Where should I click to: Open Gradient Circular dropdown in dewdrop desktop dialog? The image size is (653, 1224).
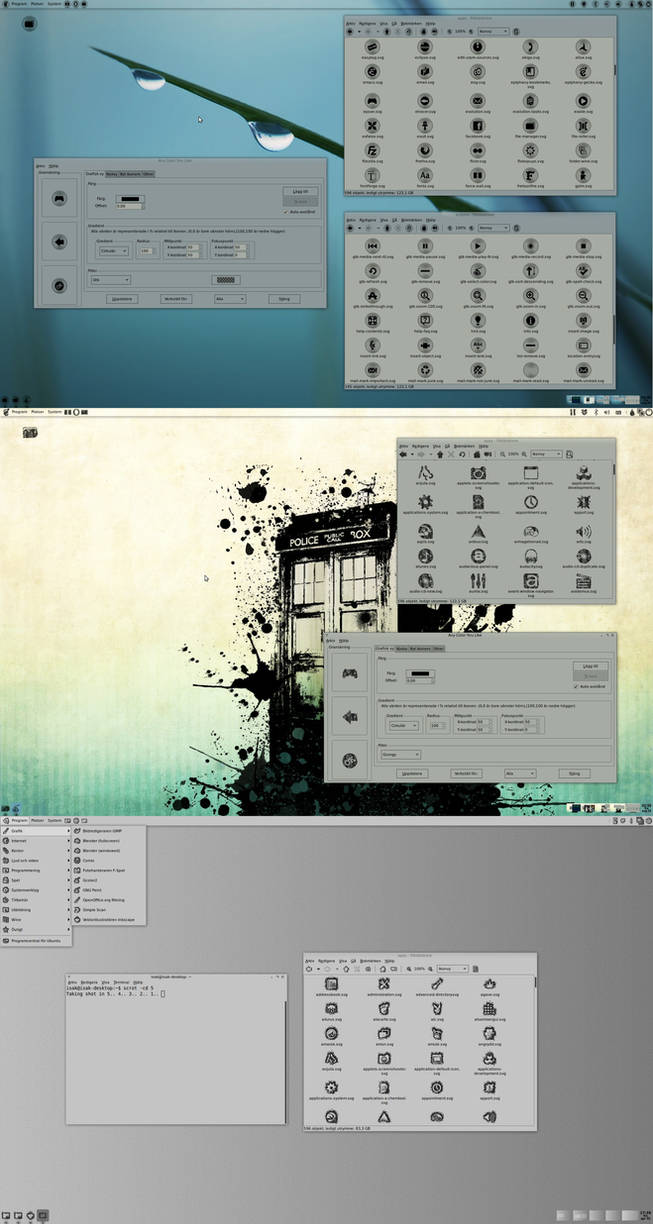point(114,251)
